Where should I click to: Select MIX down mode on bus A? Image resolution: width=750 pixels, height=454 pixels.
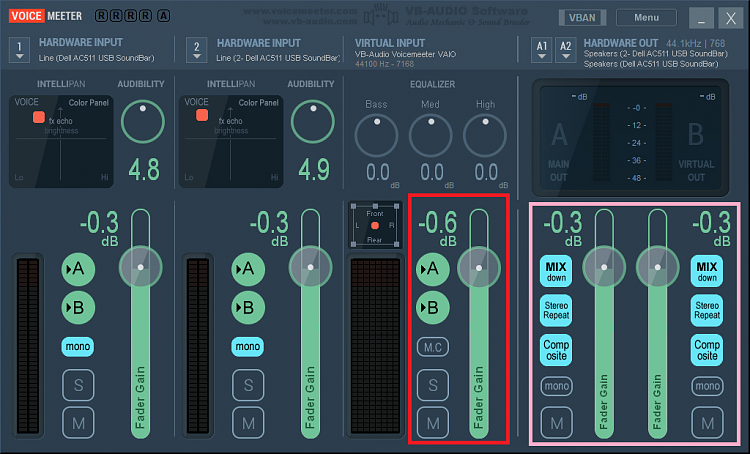[x=556, y=271]
